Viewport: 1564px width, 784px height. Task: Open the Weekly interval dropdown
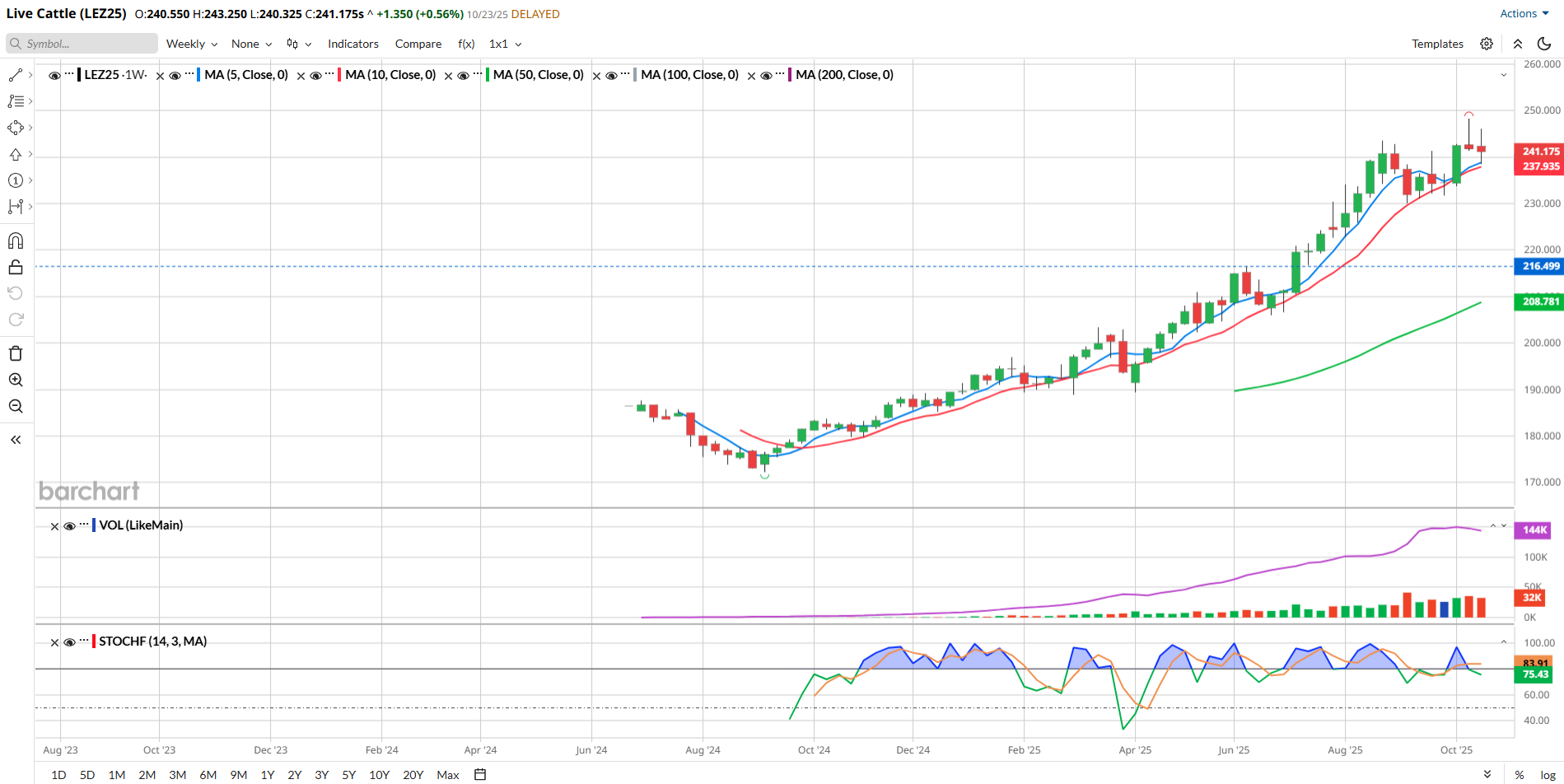pos(191,44)
